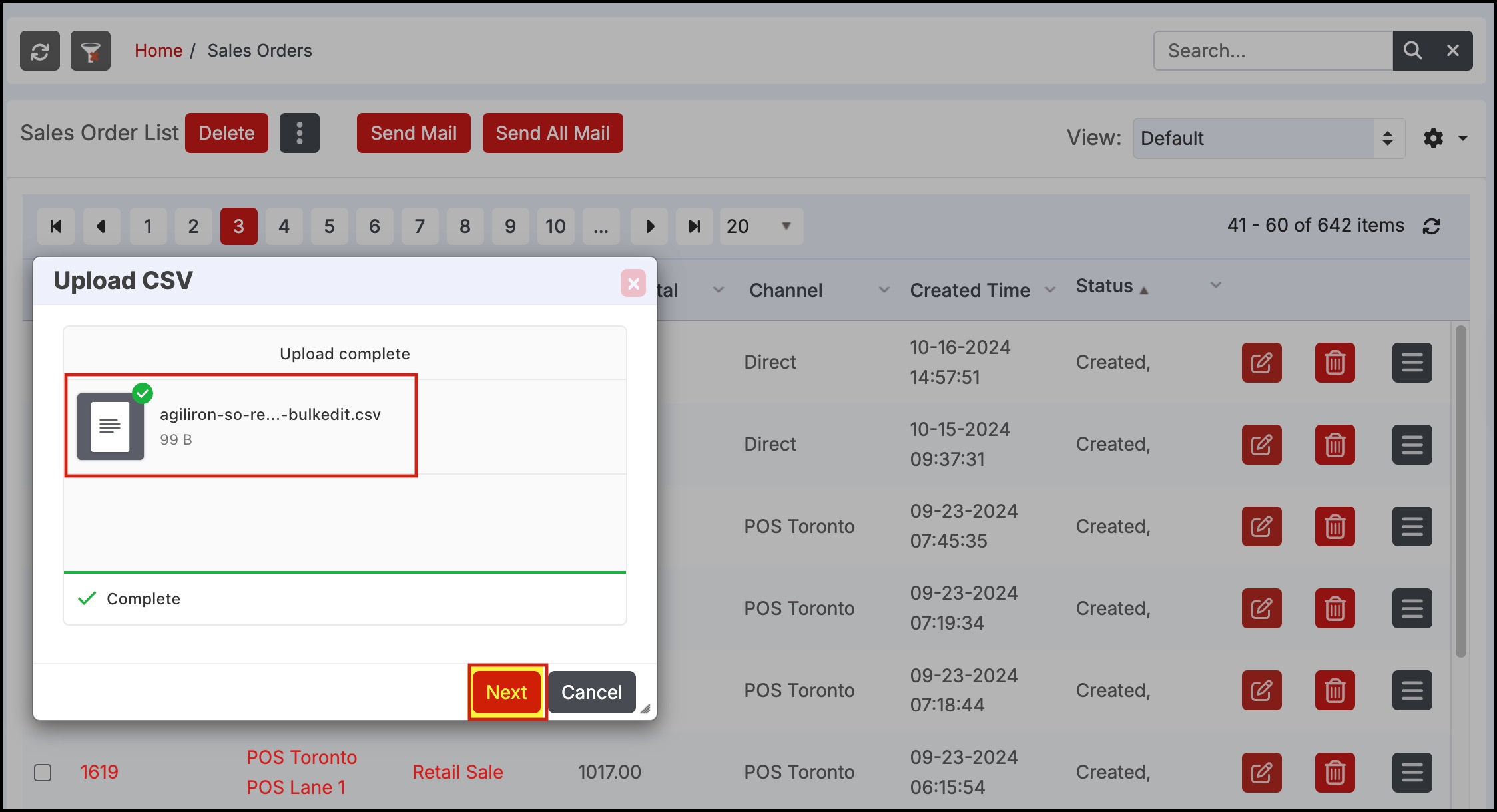This screenshot has width=1497, height=812.
Task: Open hamburger menu for 09-23-2024 07:45:35 order
Action: [x=1412, y=526]
